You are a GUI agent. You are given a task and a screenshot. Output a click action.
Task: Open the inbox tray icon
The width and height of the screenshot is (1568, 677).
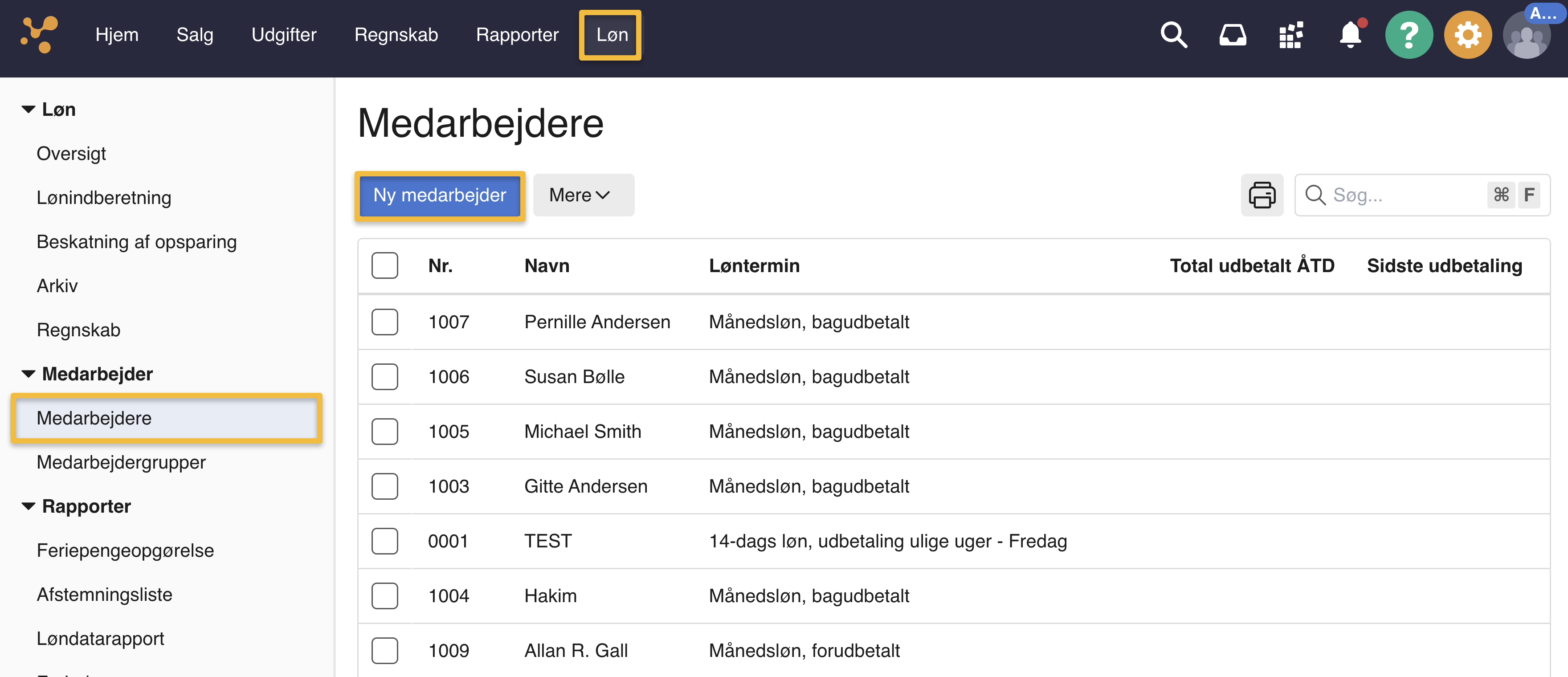1232,35
